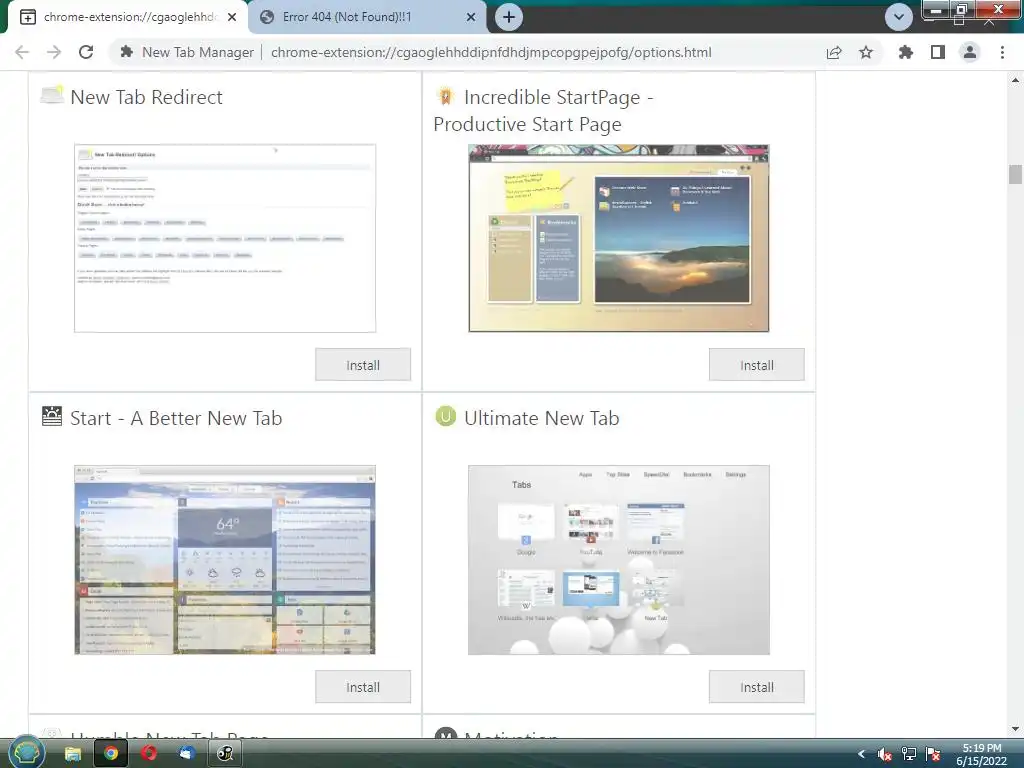Image resolution: width=1024 pixels, height=768 pixels.
Task: Click the Start - A Better New Tab title
Action: (176, 418)
